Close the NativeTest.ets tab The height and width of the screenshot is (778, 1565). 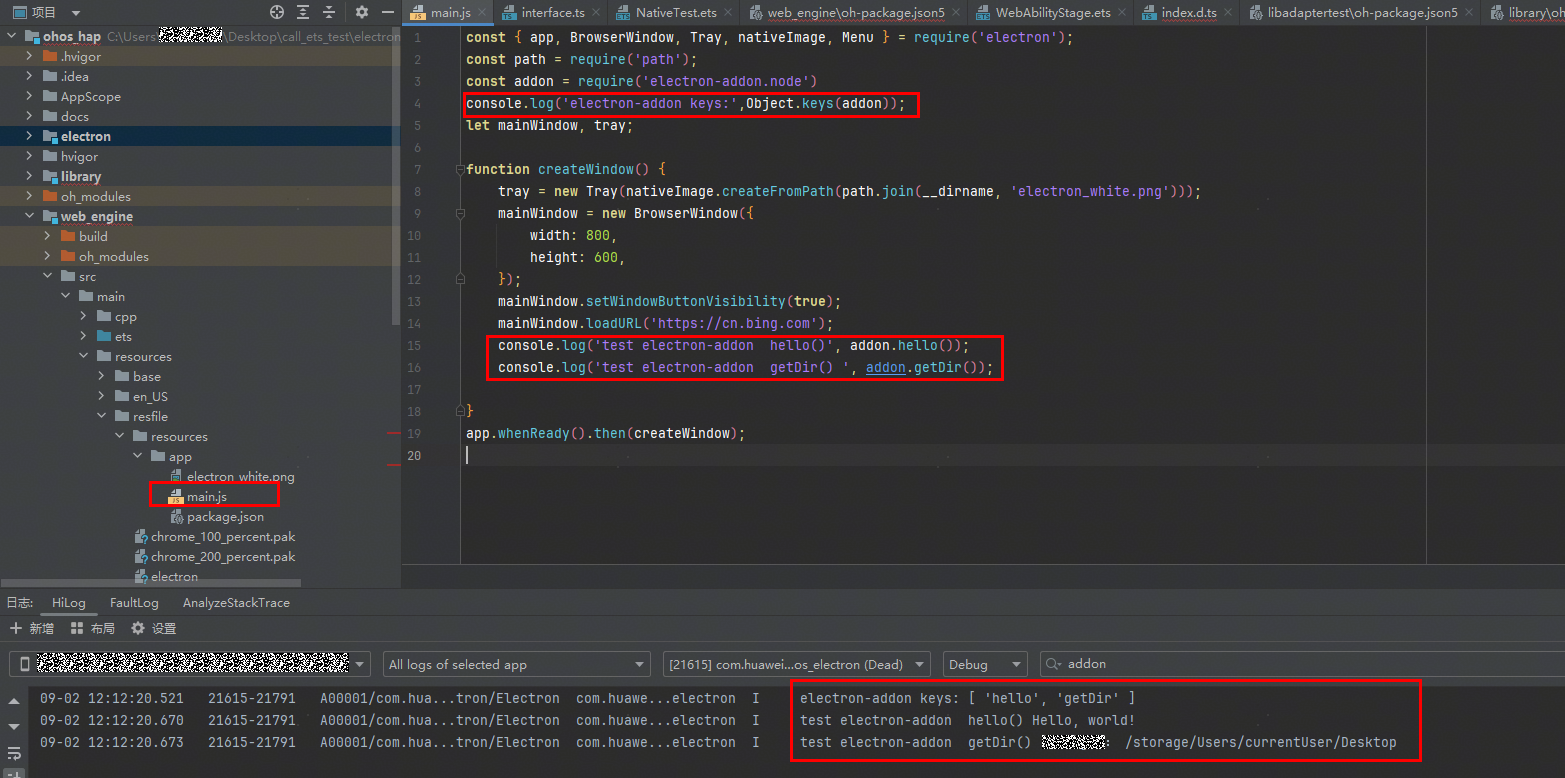click(x=728, y=13)
